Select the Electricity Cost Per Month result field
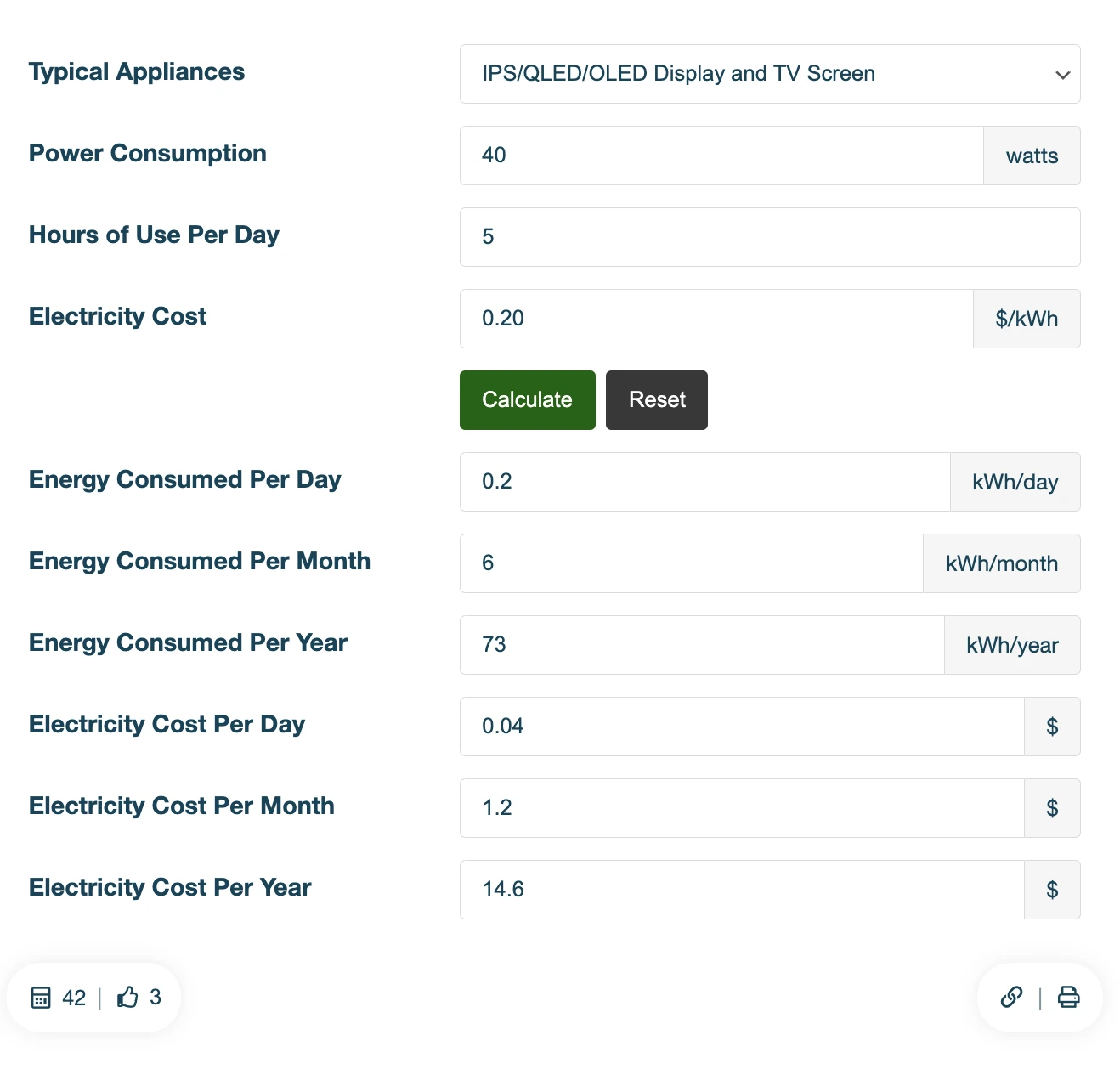 coord(742,808)
